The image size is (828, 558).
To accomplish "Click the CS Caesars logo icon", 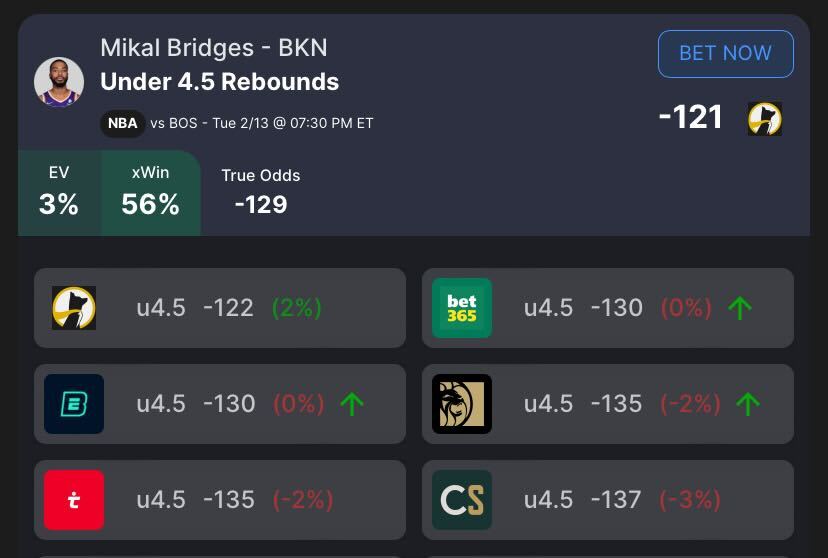I will 462,500.
